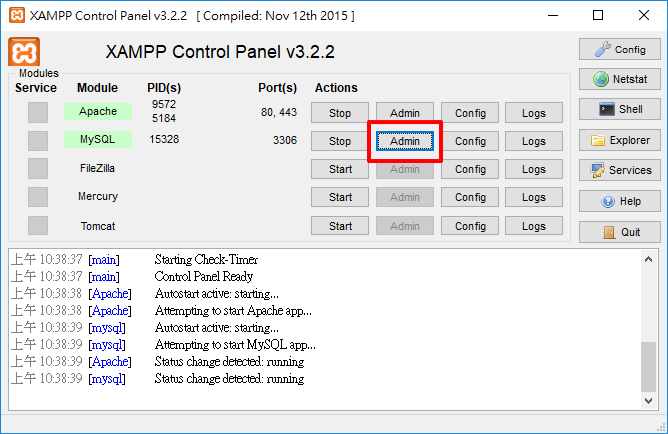View Tomcat Logs
Image resolution: width=668 pixels, height=434 pixels.
tap(534, 226)
